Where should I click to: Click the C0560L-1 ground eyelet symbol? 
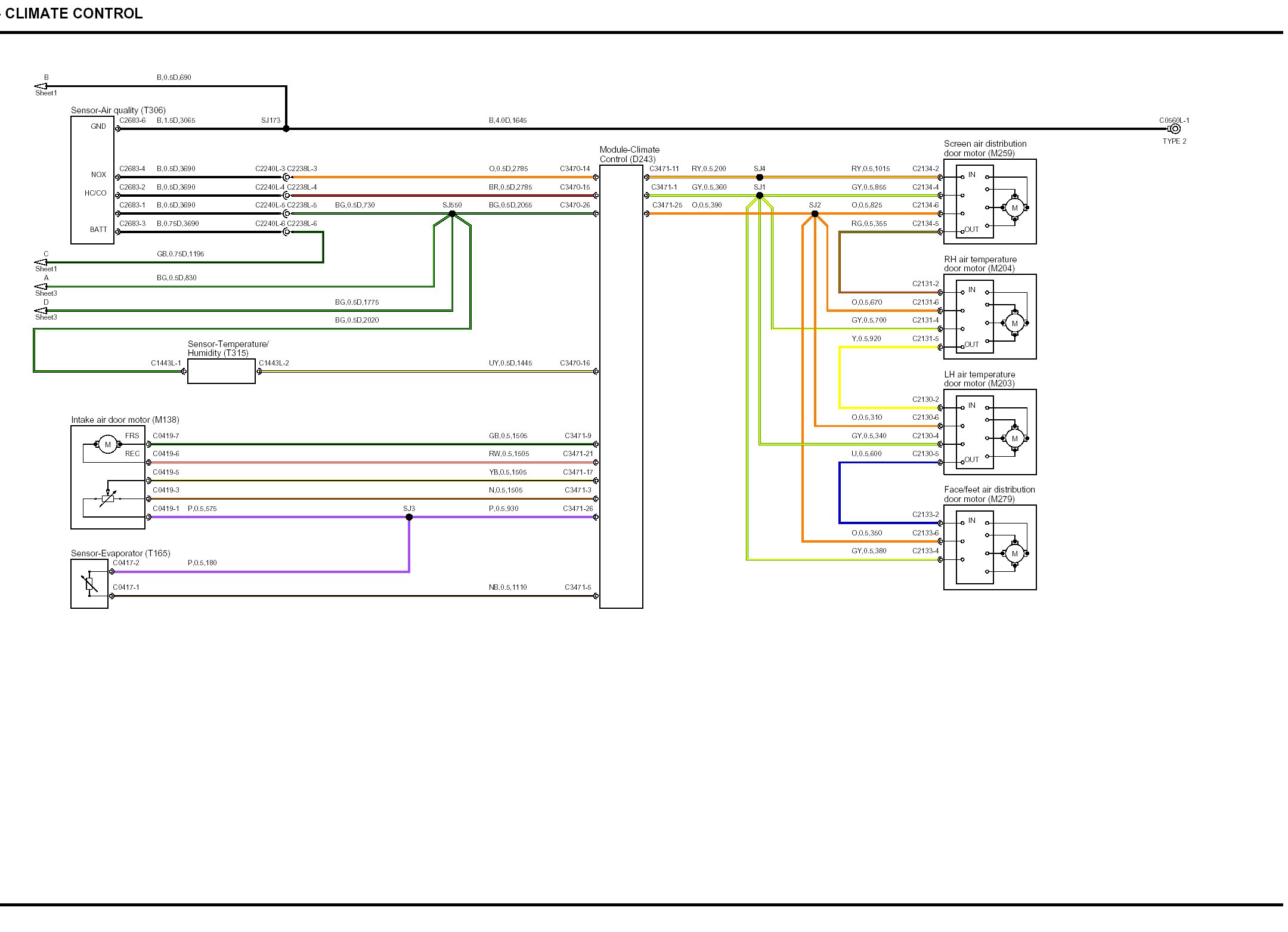click(x=1175, y=129)
